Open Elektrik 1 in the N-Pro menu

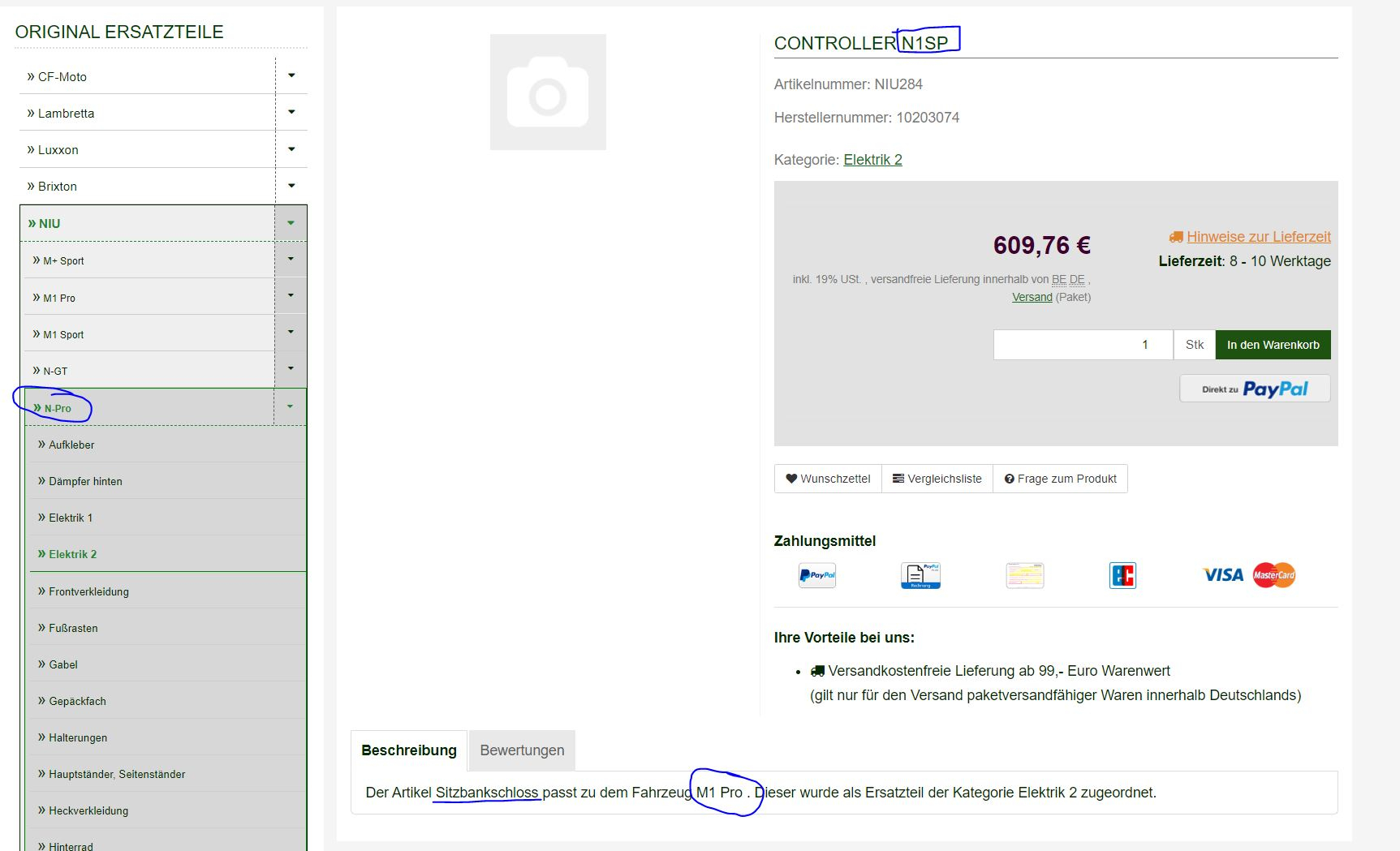point(71,518)
